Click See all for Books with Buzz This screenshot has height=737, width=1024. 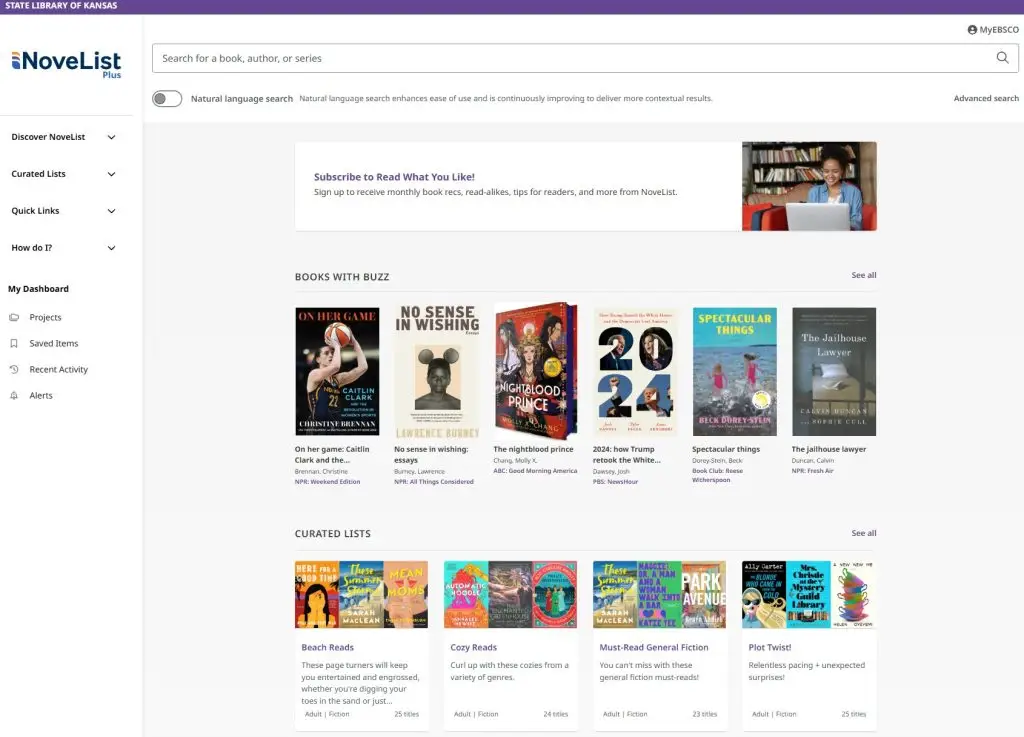[x=863, y=275]
